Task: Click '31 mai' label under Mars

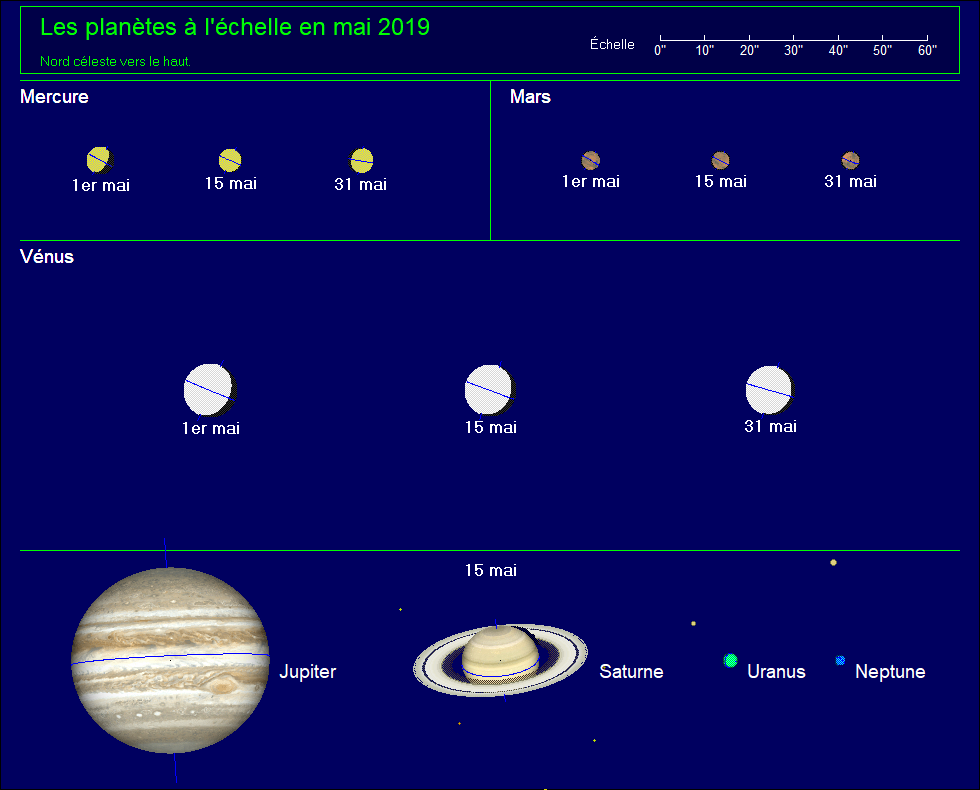Action: [x=851, y=181]
